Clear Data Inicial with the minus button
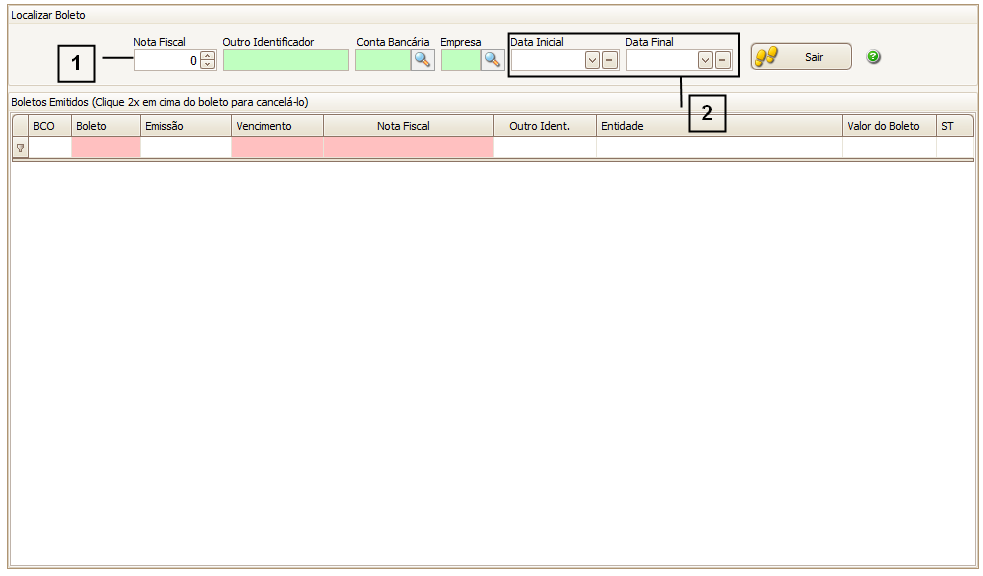The width and height of the screenshot is (983, 576). click(610, 60)
